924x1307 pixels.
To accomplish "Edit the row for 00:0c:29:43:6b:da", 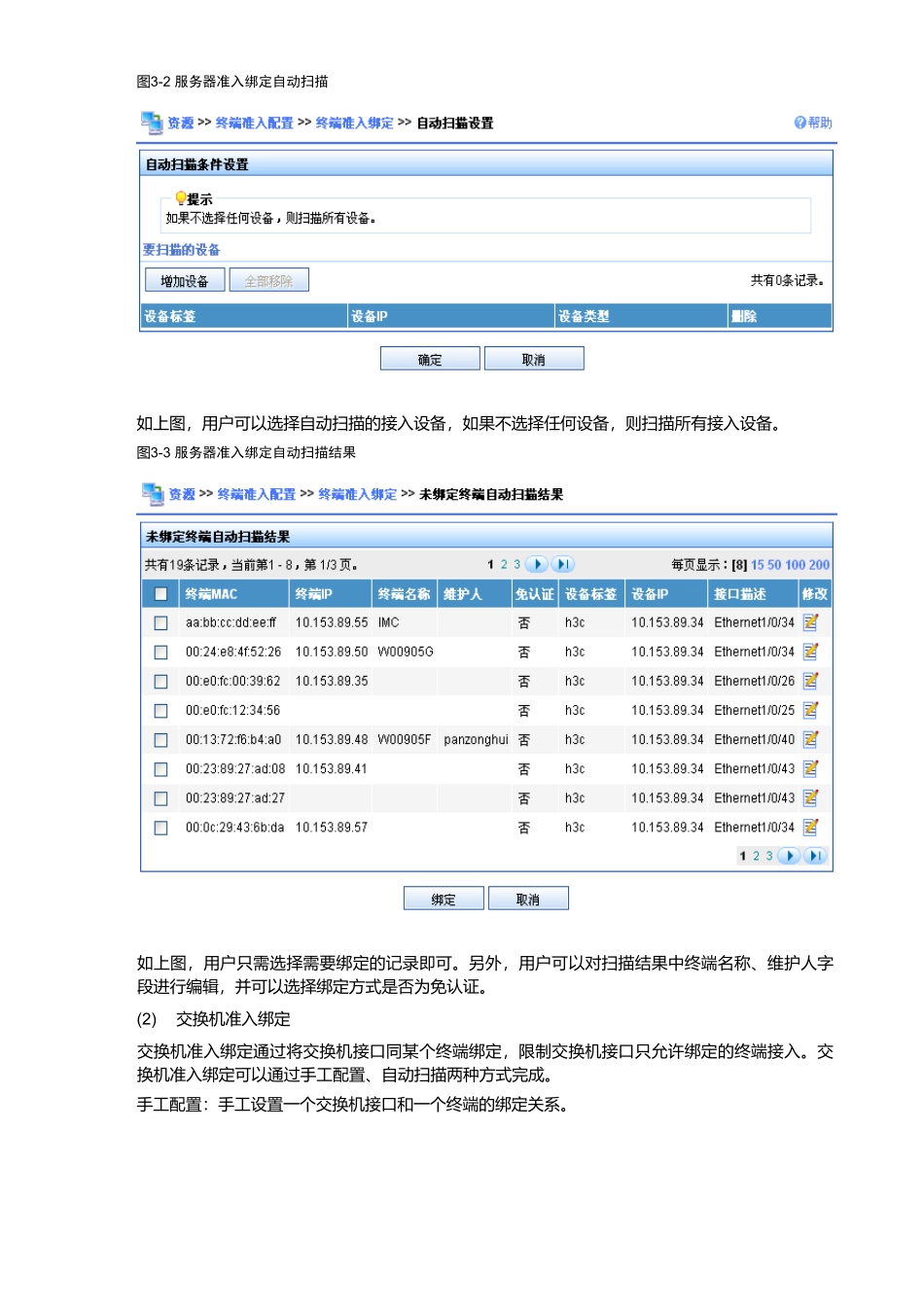I will 810,827.
